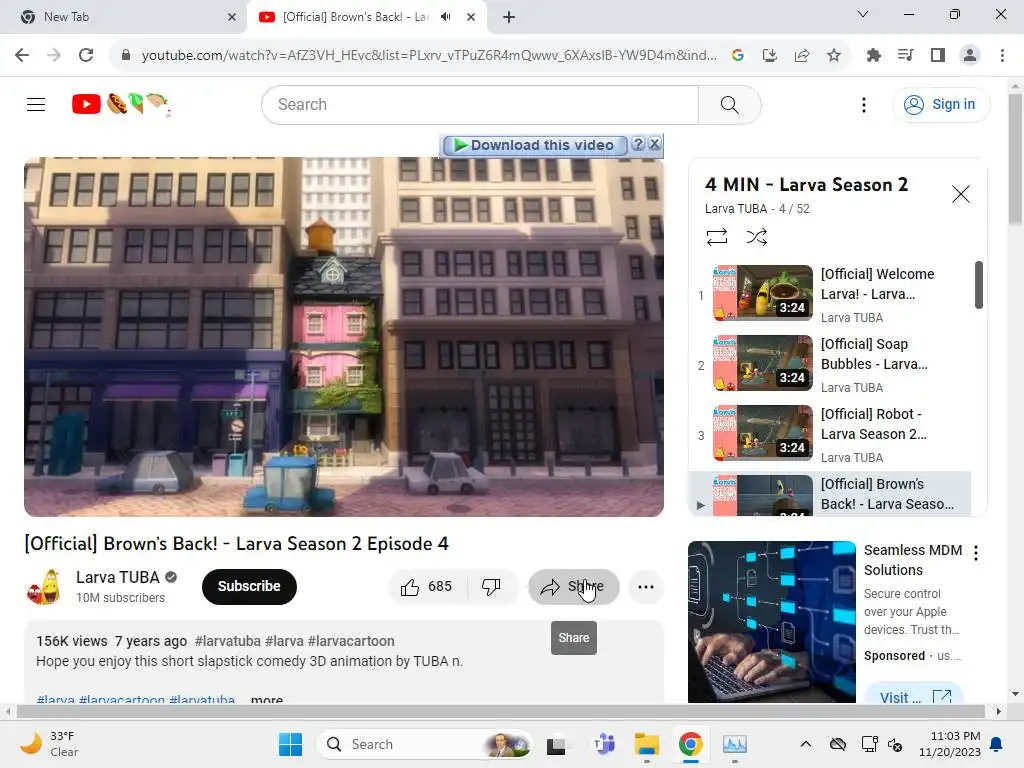The image size is (1024, 768).
Task: Subscribe to Larva TUBA
Action: point(249,586)
